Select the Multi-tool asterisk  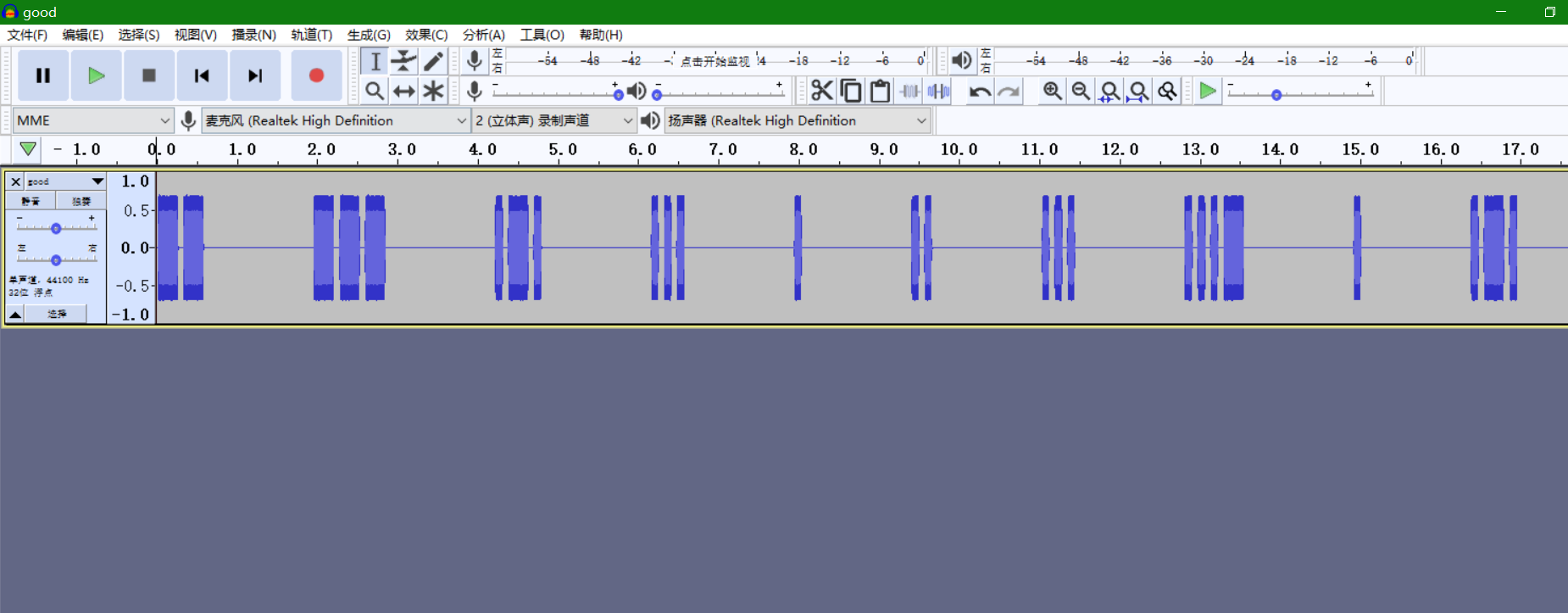click(x=433, y=91)
